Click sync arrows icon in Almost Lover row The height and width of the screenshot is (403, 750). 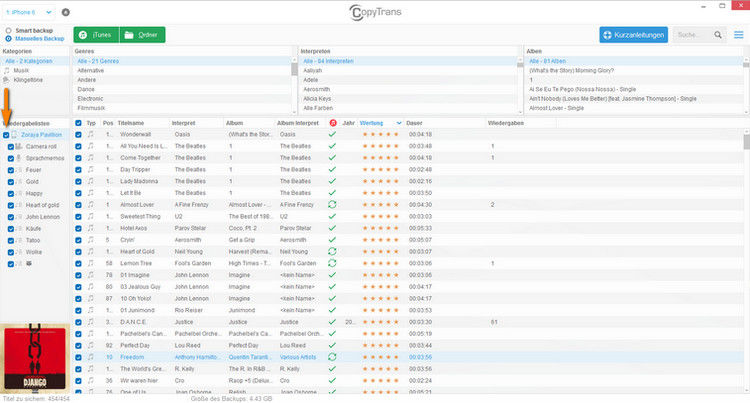tap(332, 205)
